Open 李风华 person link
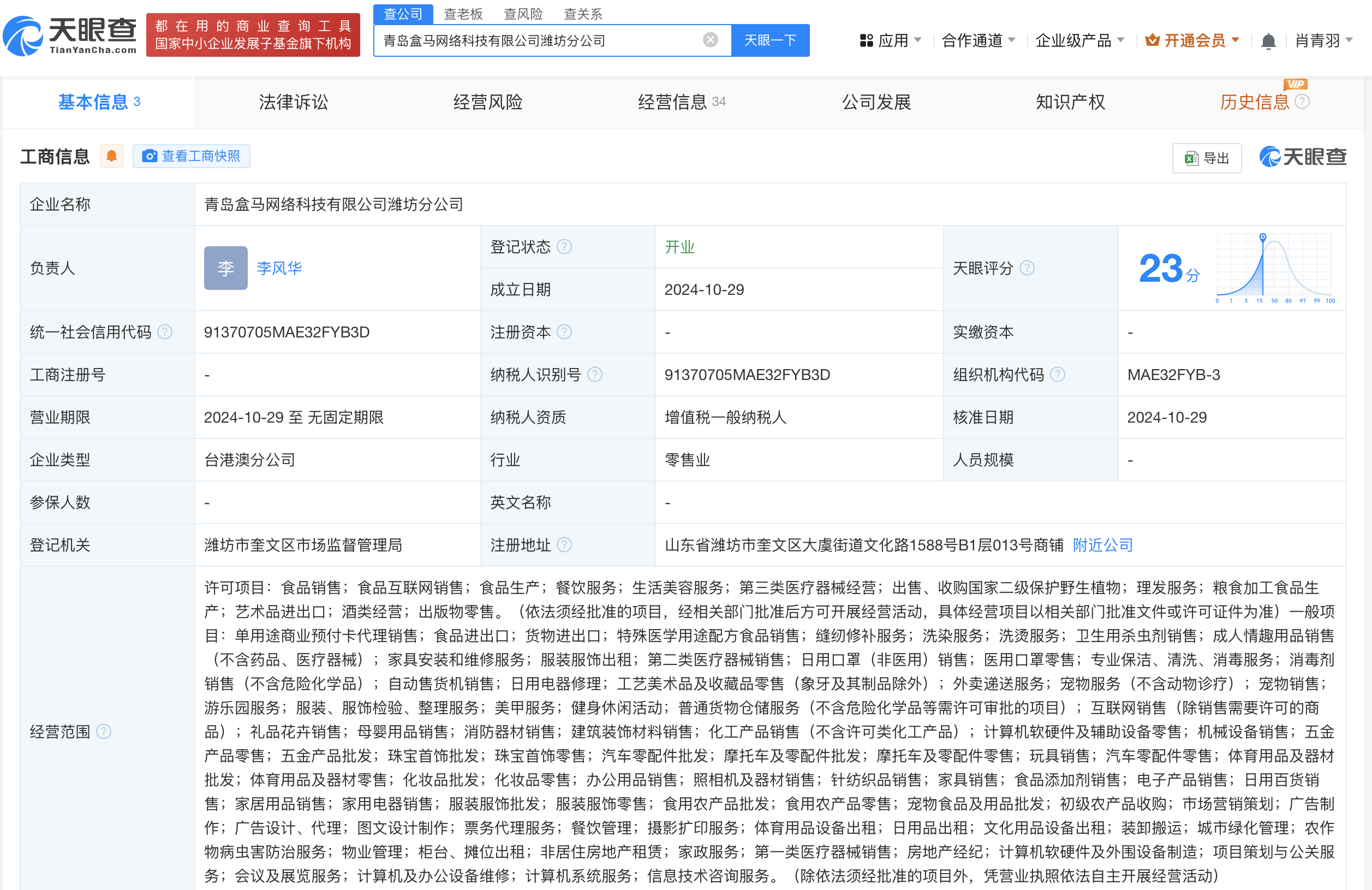 [279, 268]
